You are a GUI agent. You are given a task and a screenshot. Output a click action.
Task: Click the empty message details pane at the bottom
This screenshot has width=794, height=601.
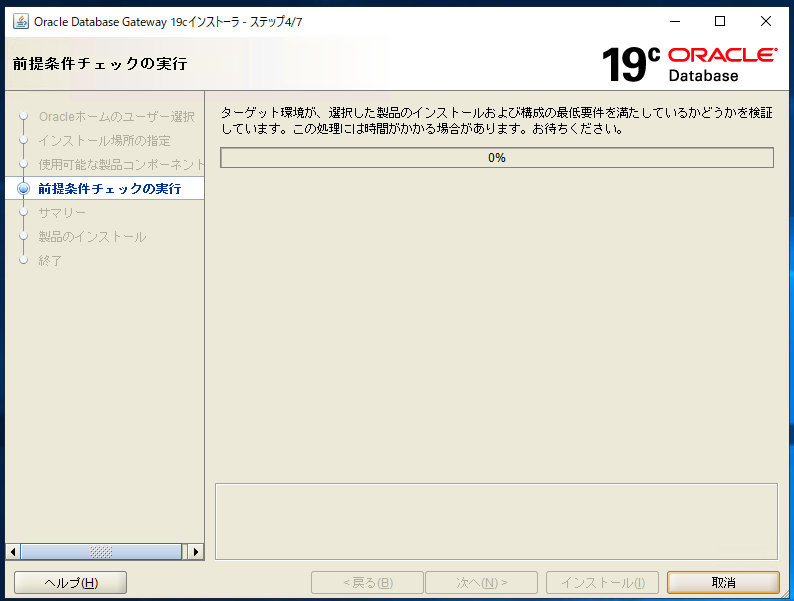coord(496,522)
